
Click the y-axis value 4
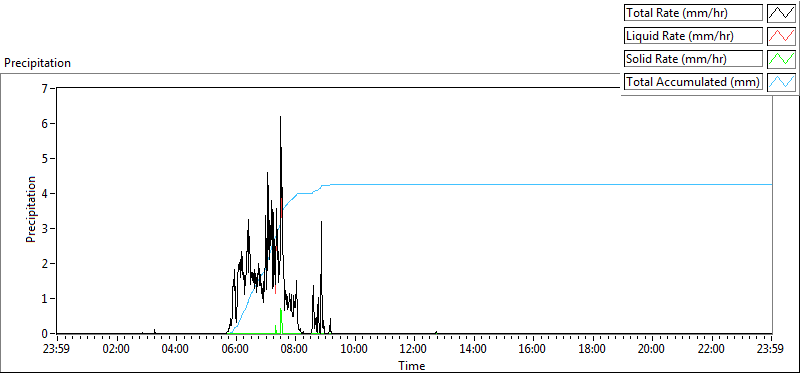pyautogui.click(x=44, y=193)
